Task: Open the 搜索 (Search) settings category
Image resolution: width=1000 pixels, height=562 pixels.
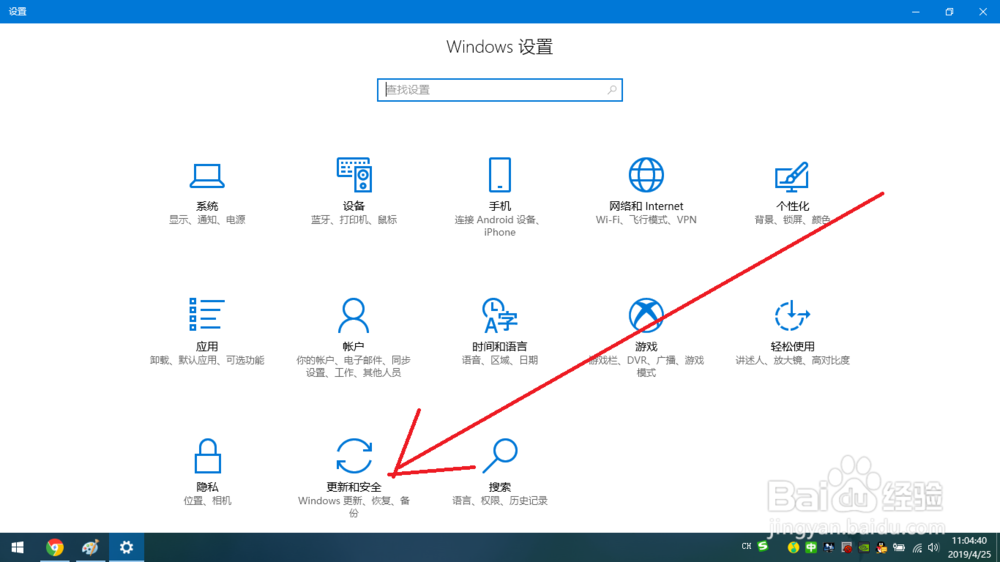Action: 499,473
